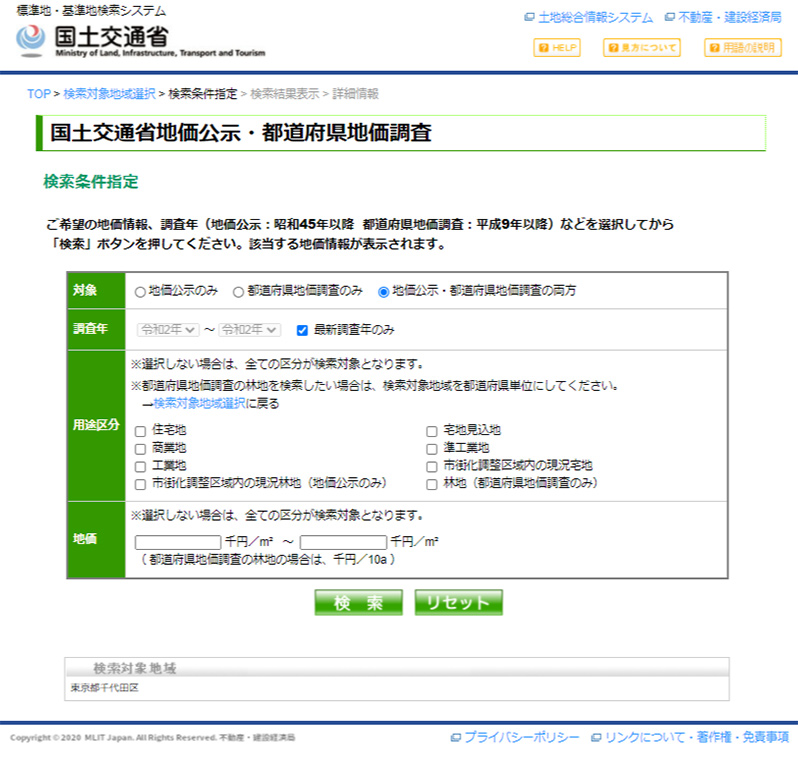
Task: Expand the start survey year dropdown
Action: [168, 330]
